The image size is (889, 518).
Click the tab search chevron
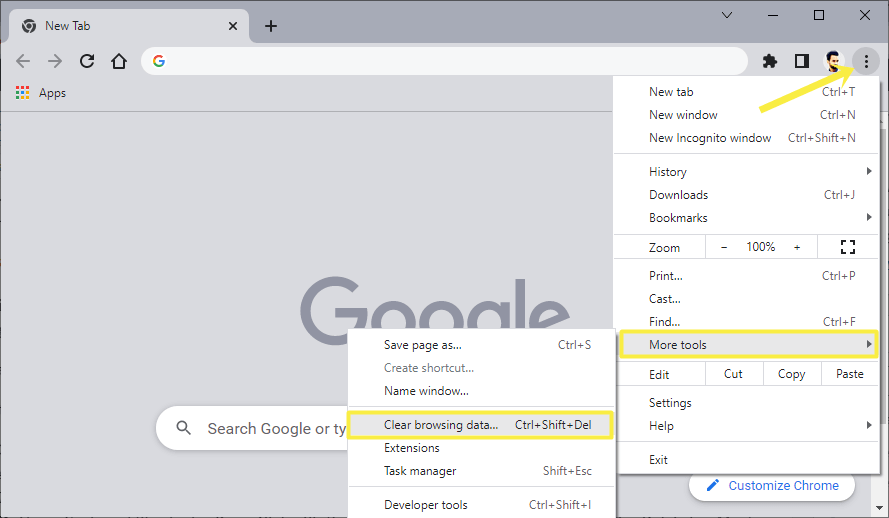click(727, 15)
